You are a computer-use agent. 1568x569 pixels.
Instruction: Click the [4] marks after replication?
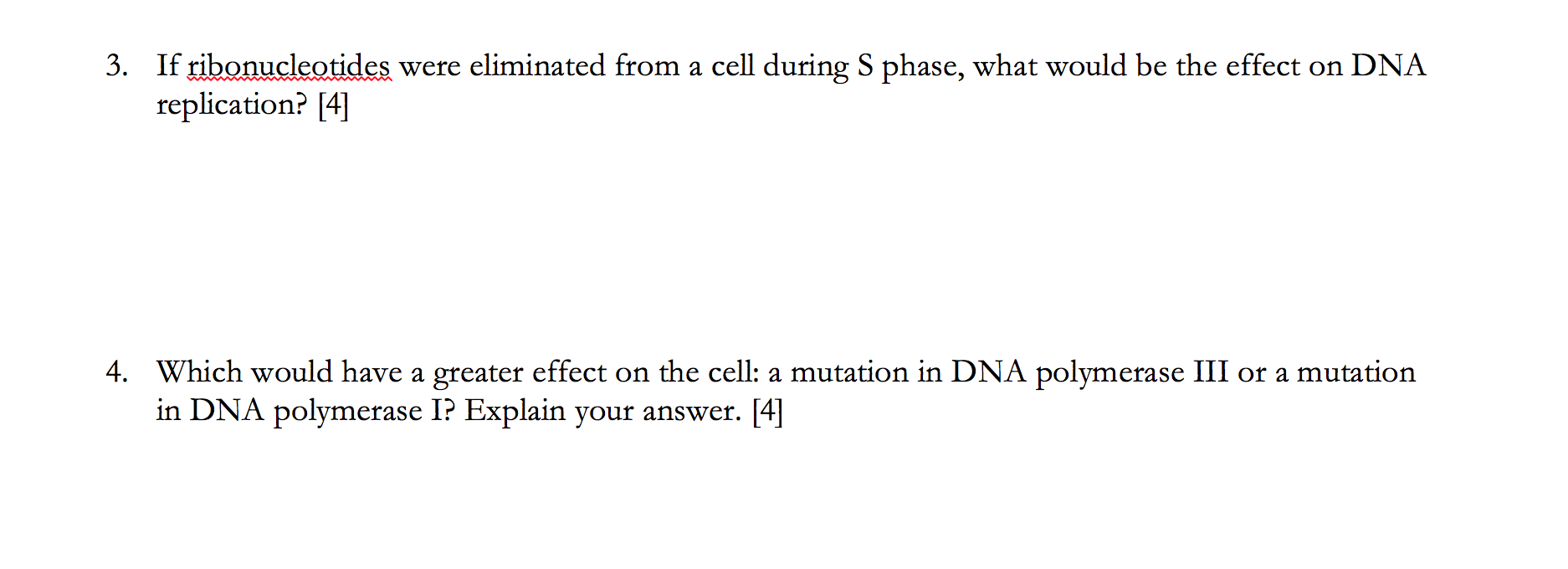click(x=333, y=105)
